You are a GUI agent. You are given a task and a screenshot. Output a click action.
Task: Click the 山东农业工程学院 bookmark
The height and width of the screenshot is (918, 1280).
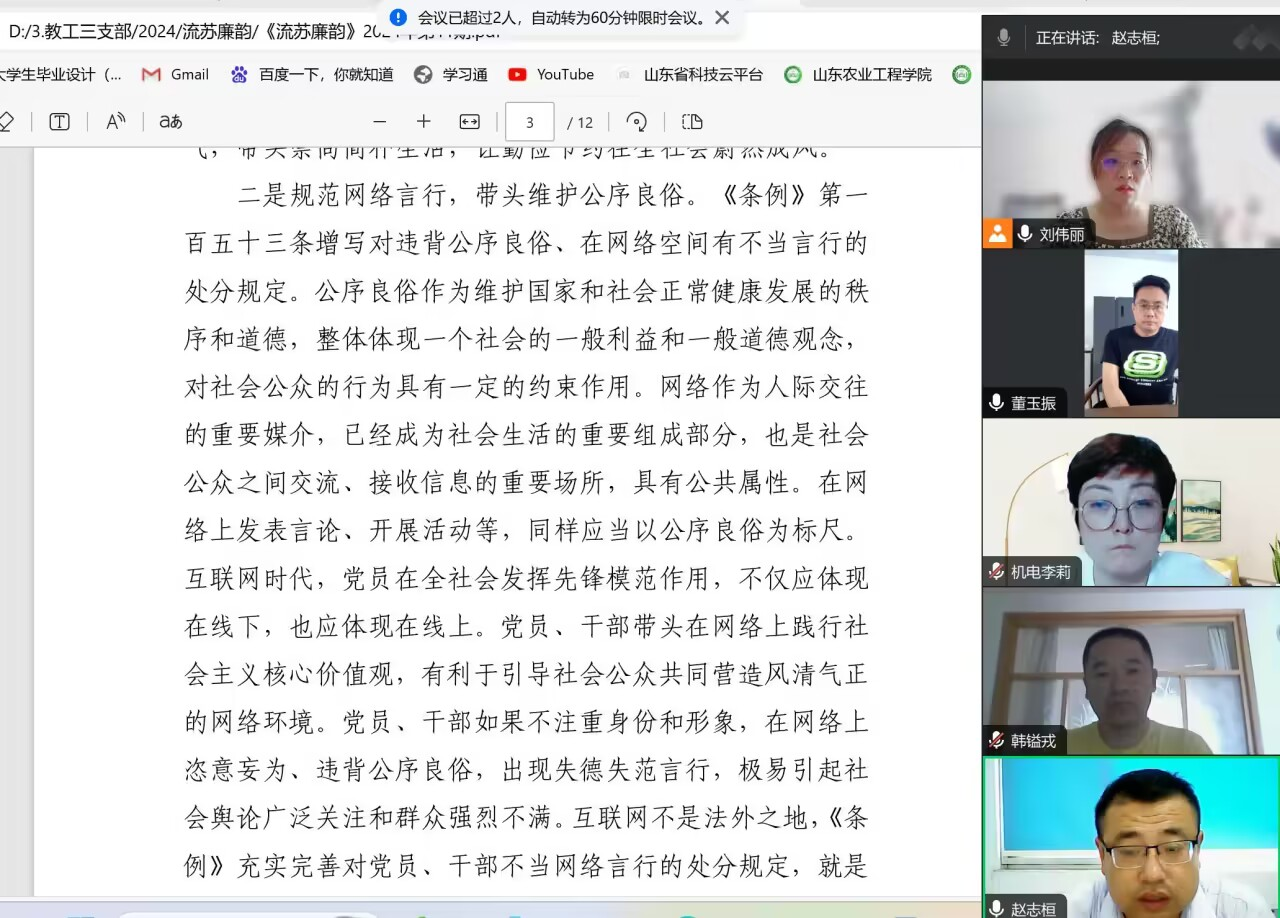859,74
